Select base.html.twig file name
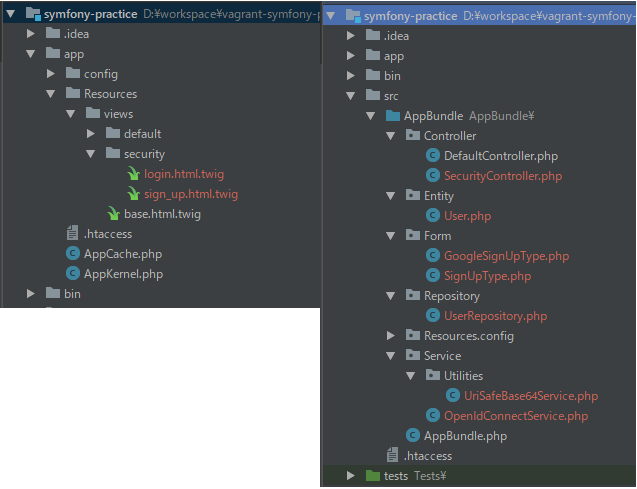This screenshot has height=489, width=637. (162, 214)
